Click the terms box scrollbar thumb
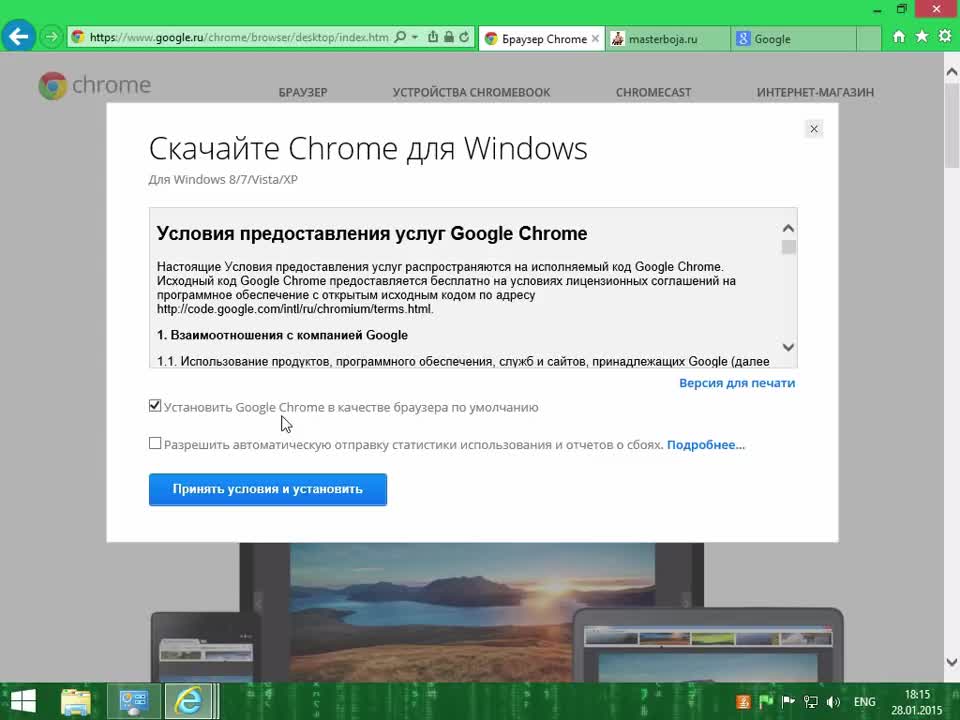This screenshot has height=720, width=960. click(789, 247)
